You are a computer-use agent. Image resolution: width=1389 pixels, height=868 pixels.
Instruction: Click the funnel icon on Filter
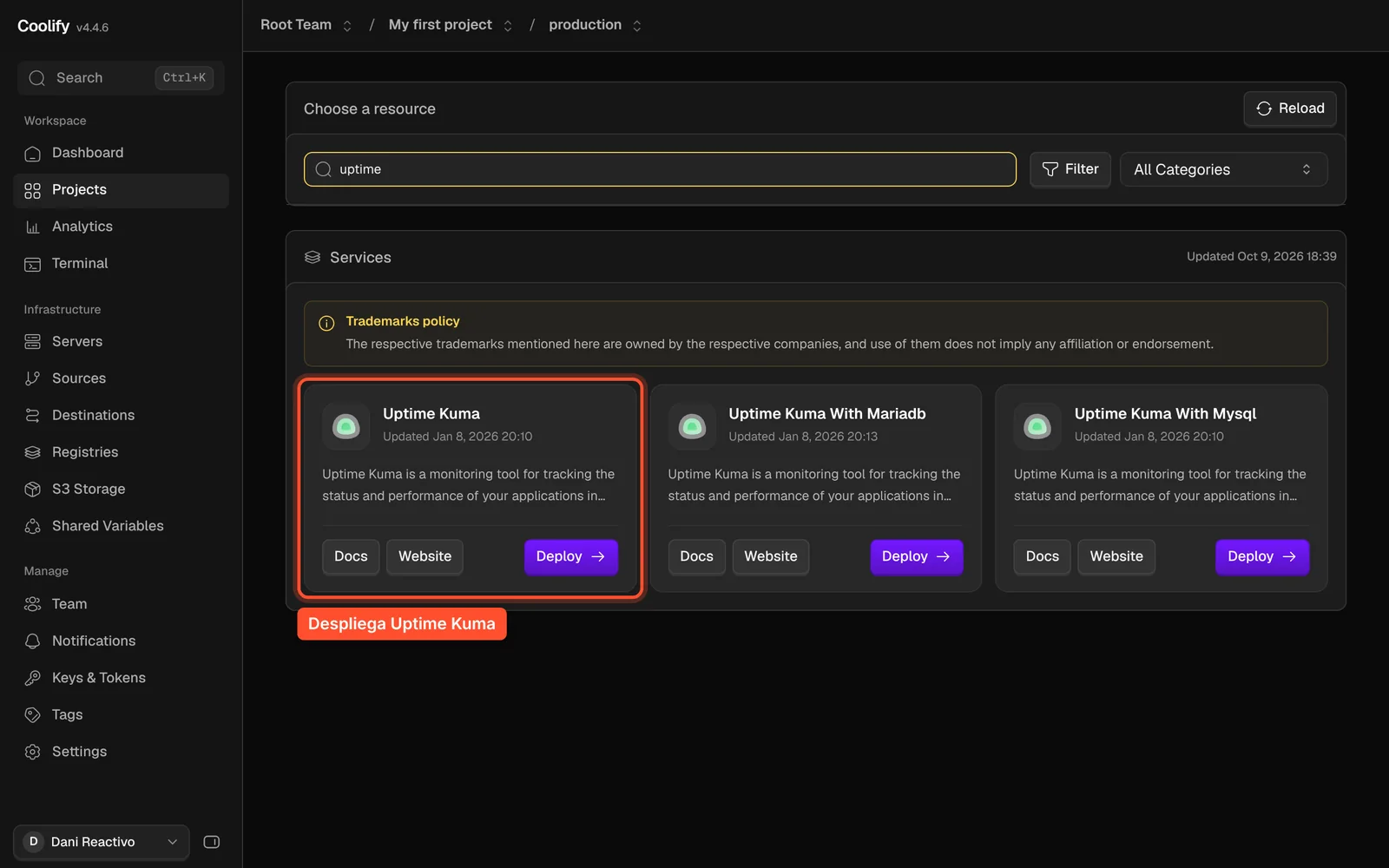tap(1050, 169)
